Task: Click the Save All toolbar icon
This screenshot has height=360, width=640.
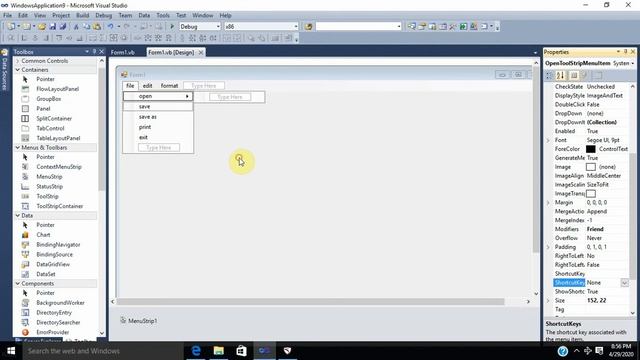Action: click(x=63, y=27)
